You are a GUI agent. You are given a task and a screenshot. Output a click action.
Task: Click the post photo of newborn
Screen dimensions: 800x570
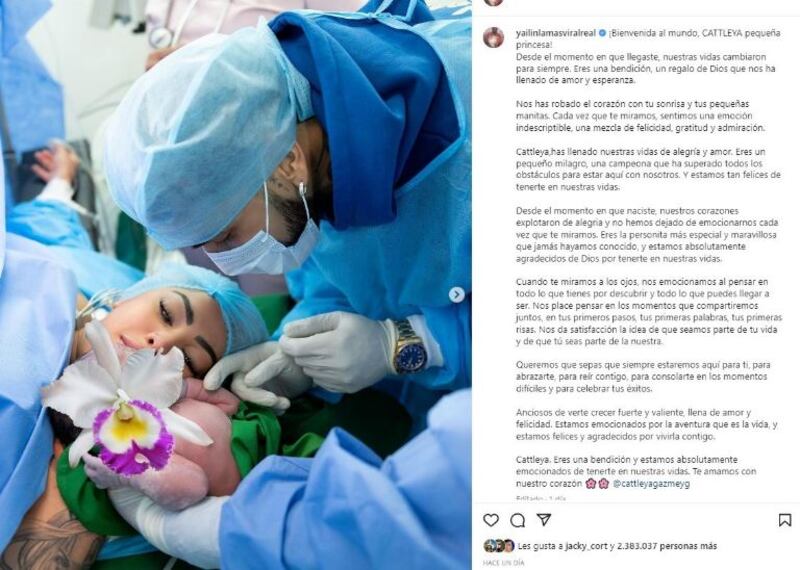[236, 285]
